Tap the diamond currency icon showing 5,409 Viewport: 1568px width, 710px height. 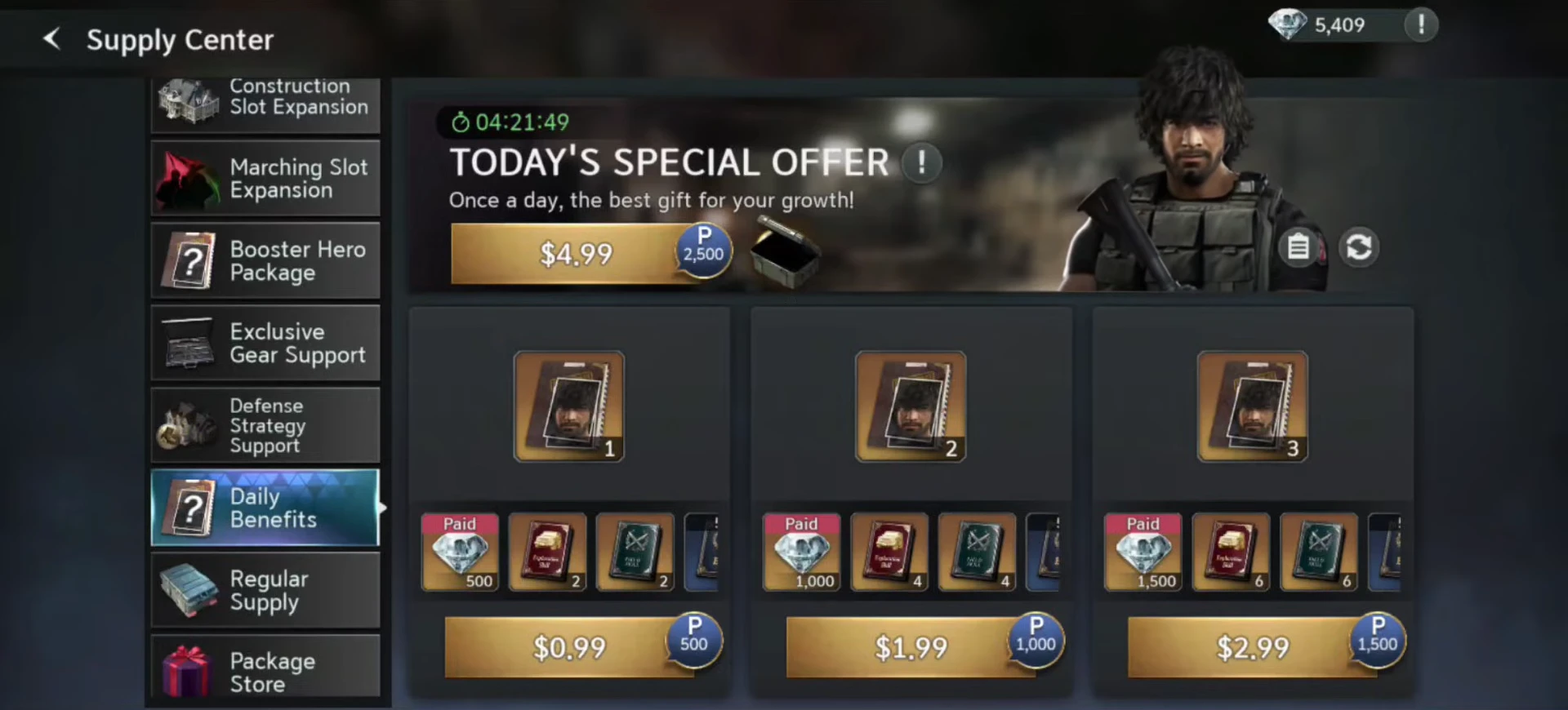[1287, 24]
